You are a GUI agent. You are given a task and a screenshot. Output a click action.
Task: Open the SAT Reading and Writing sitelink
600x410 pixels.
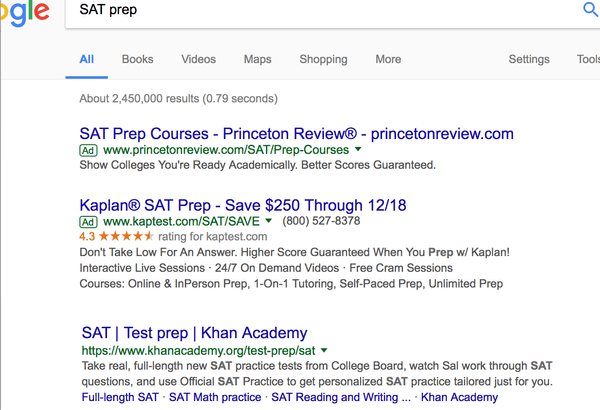coord(341,397)
